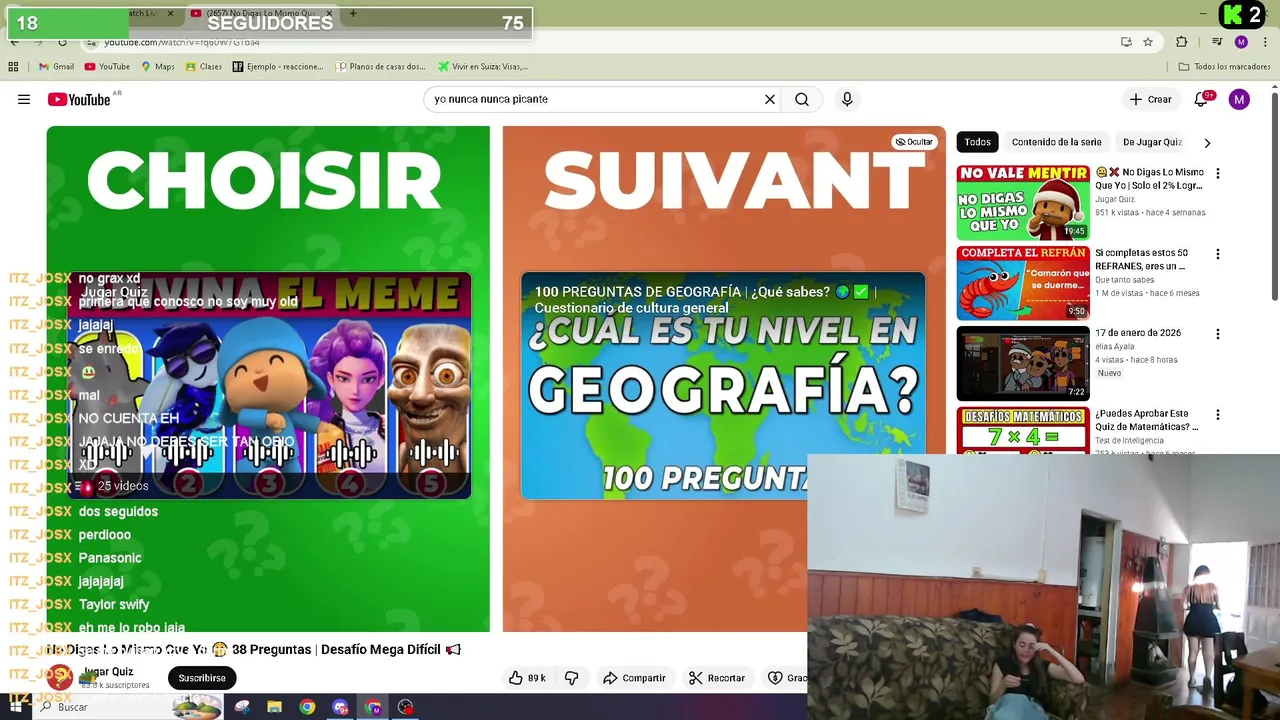Open title '¿Puedes Aprobar Este Quiz de Matemáticas?'
The image size is (1280, 720).
[x=1146, y=420]
